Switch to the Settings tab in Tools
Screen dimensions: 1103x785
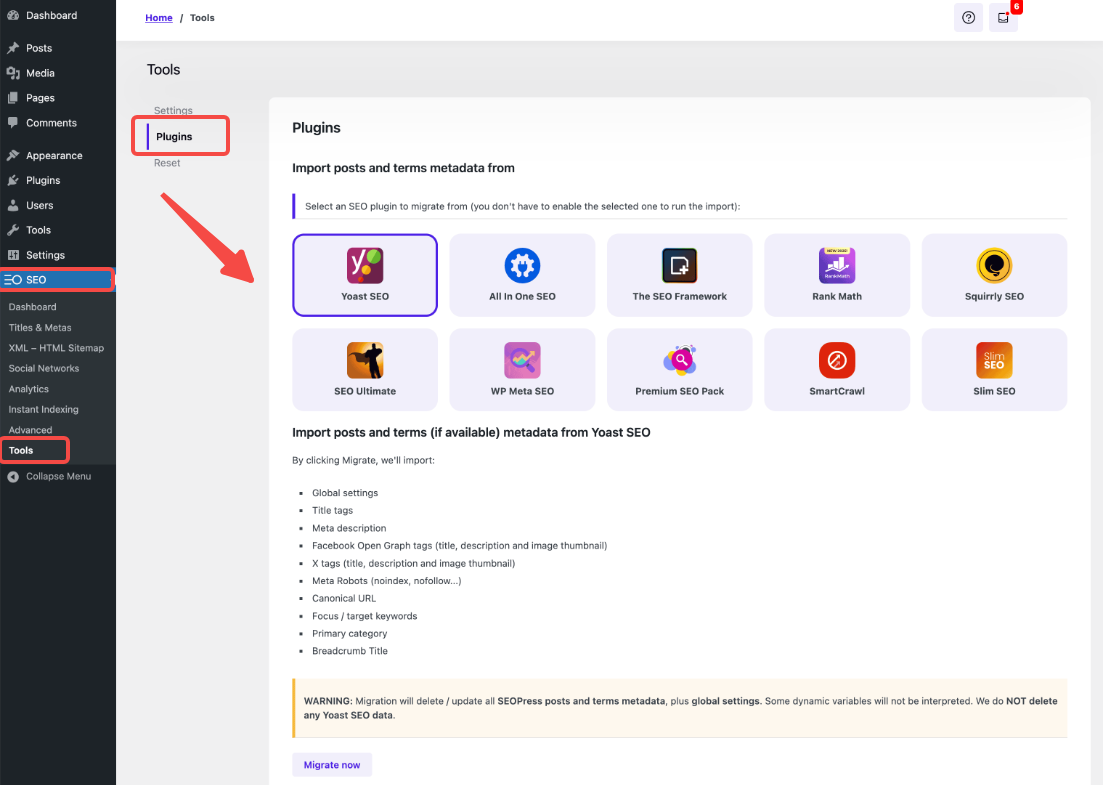click(173, 111)
